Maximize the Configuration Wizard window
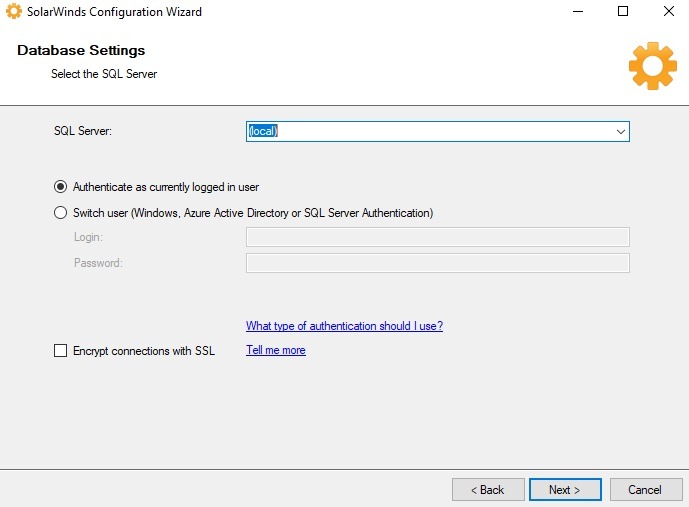 tap(623, 12)
